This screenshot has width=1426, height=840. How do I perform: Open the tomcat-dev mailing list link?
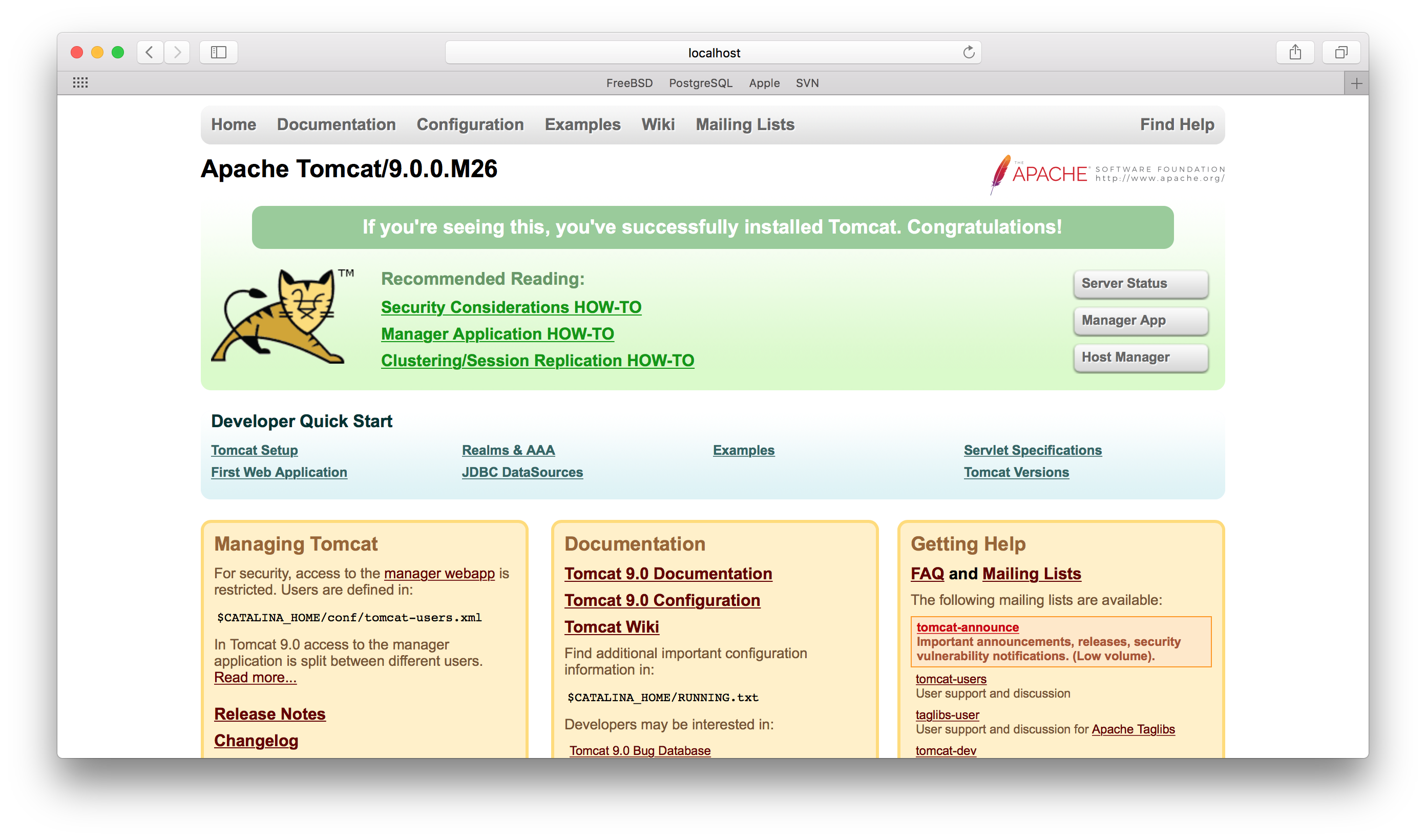point(946,750)
